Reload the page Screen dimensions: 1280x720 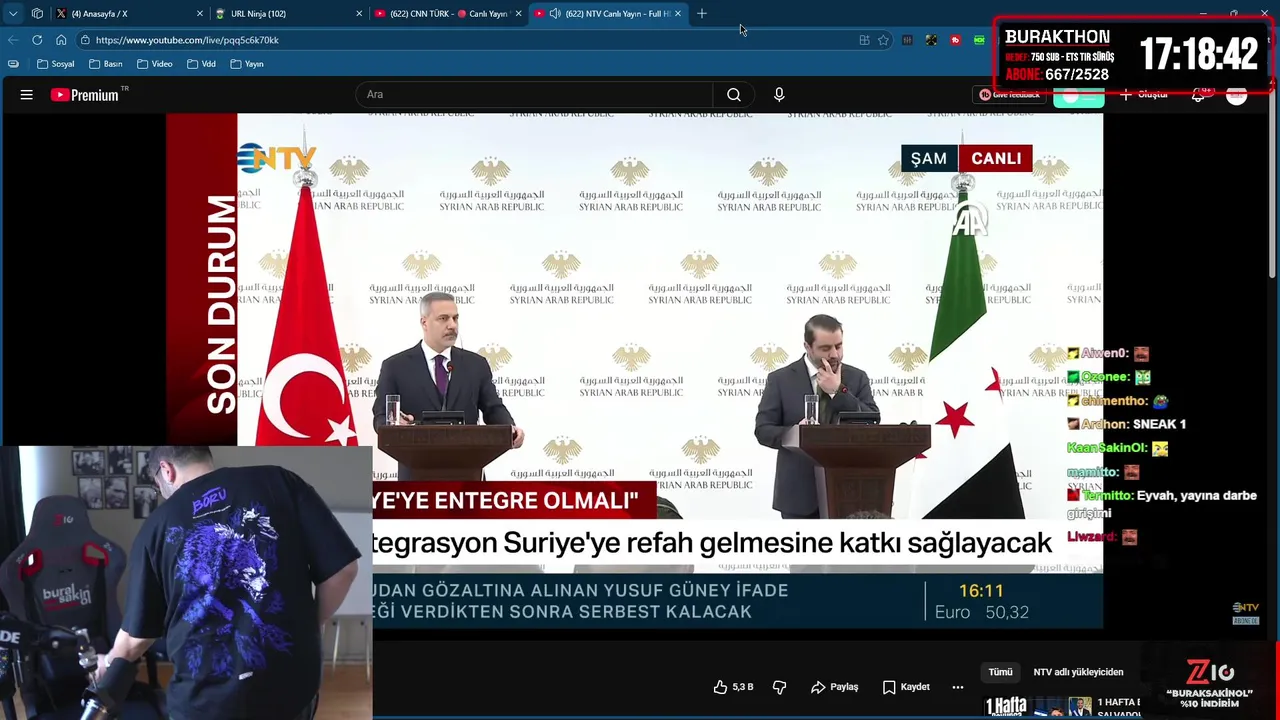pos(37,40)
